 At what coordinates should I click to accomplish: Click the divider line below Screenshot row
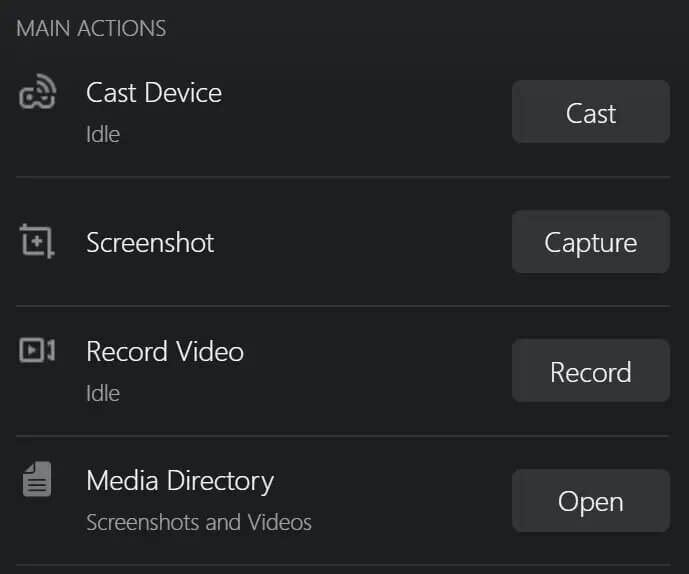tap(344, 306)
